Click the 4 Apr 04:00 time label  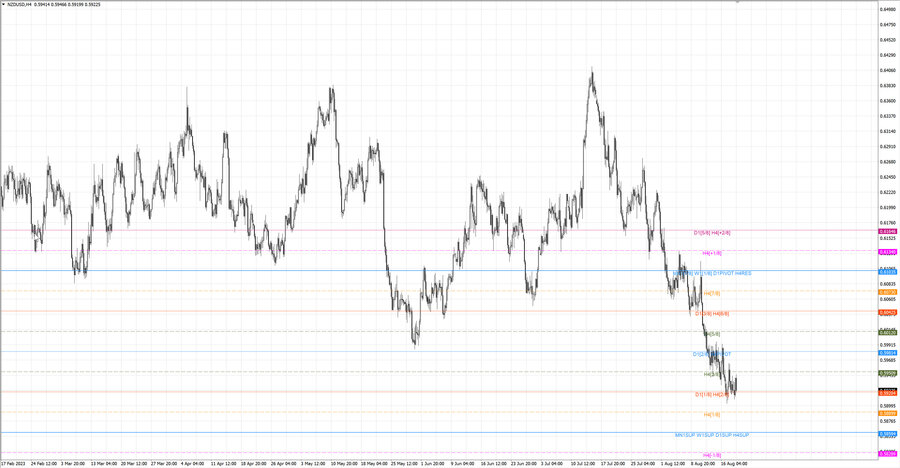point(192,463)
